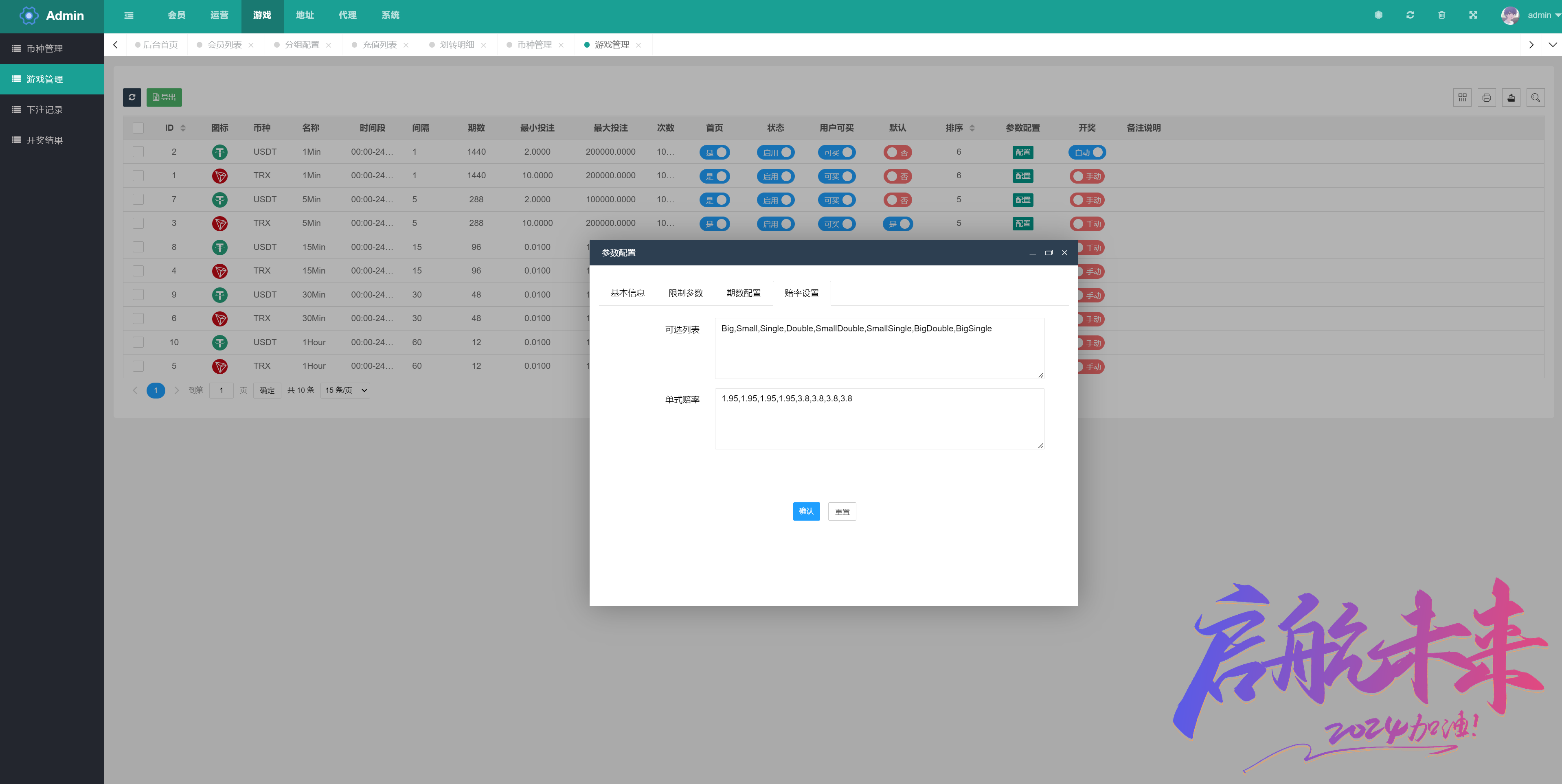Open the 会员 top menu

tap(176, 15)
